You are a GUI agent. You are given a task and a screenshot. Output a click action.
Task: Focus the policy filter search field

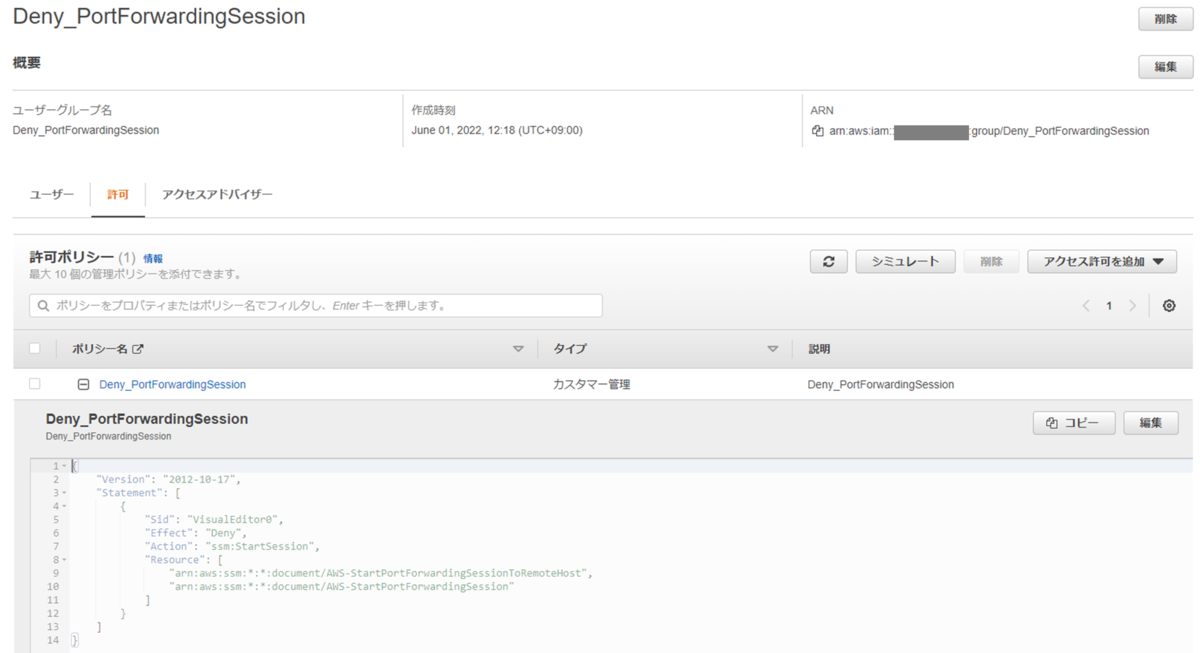coord(316,305)
